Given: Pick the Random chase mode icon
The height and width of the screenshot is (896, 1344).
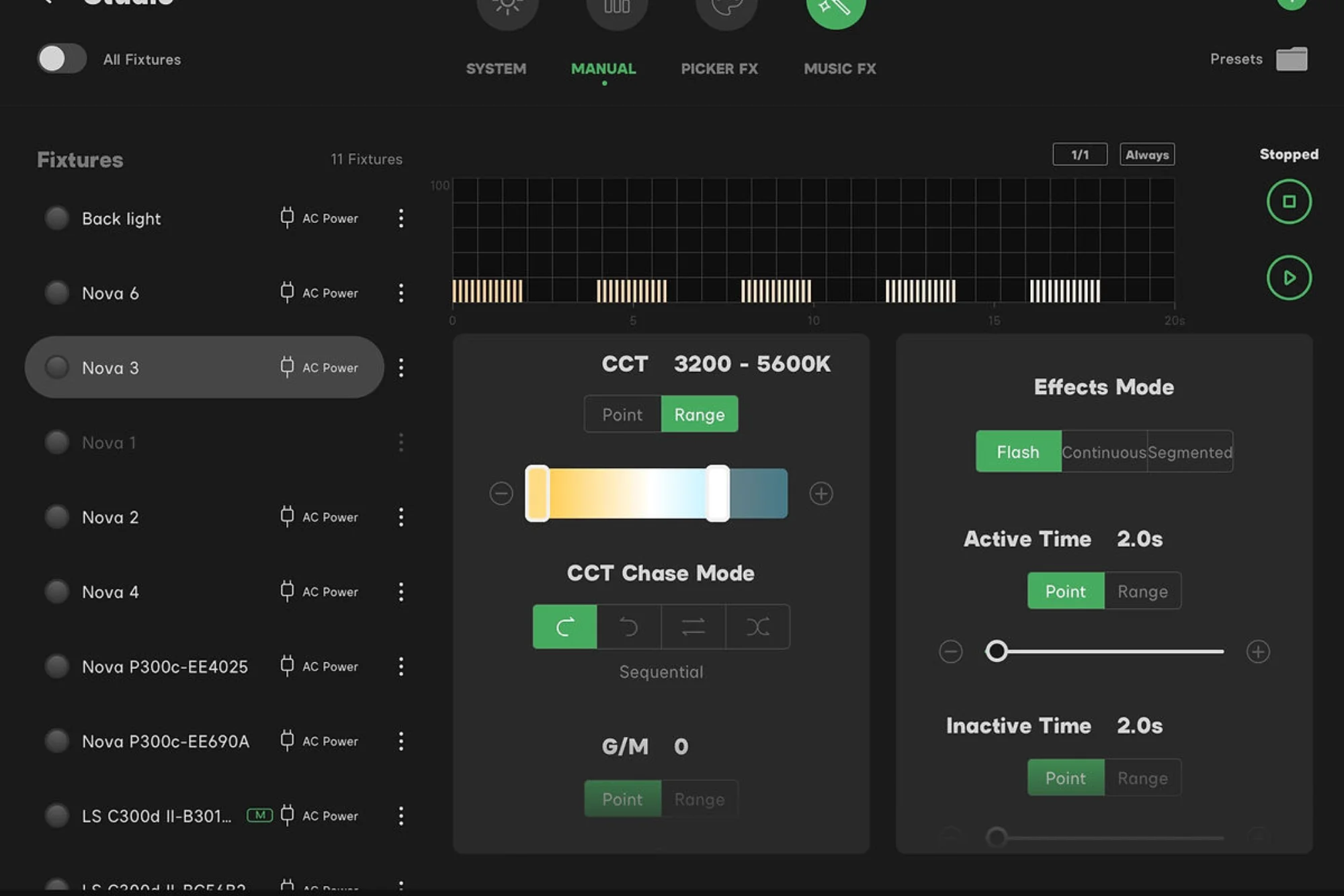Looking at the screenshot, I should pos(757,627).
